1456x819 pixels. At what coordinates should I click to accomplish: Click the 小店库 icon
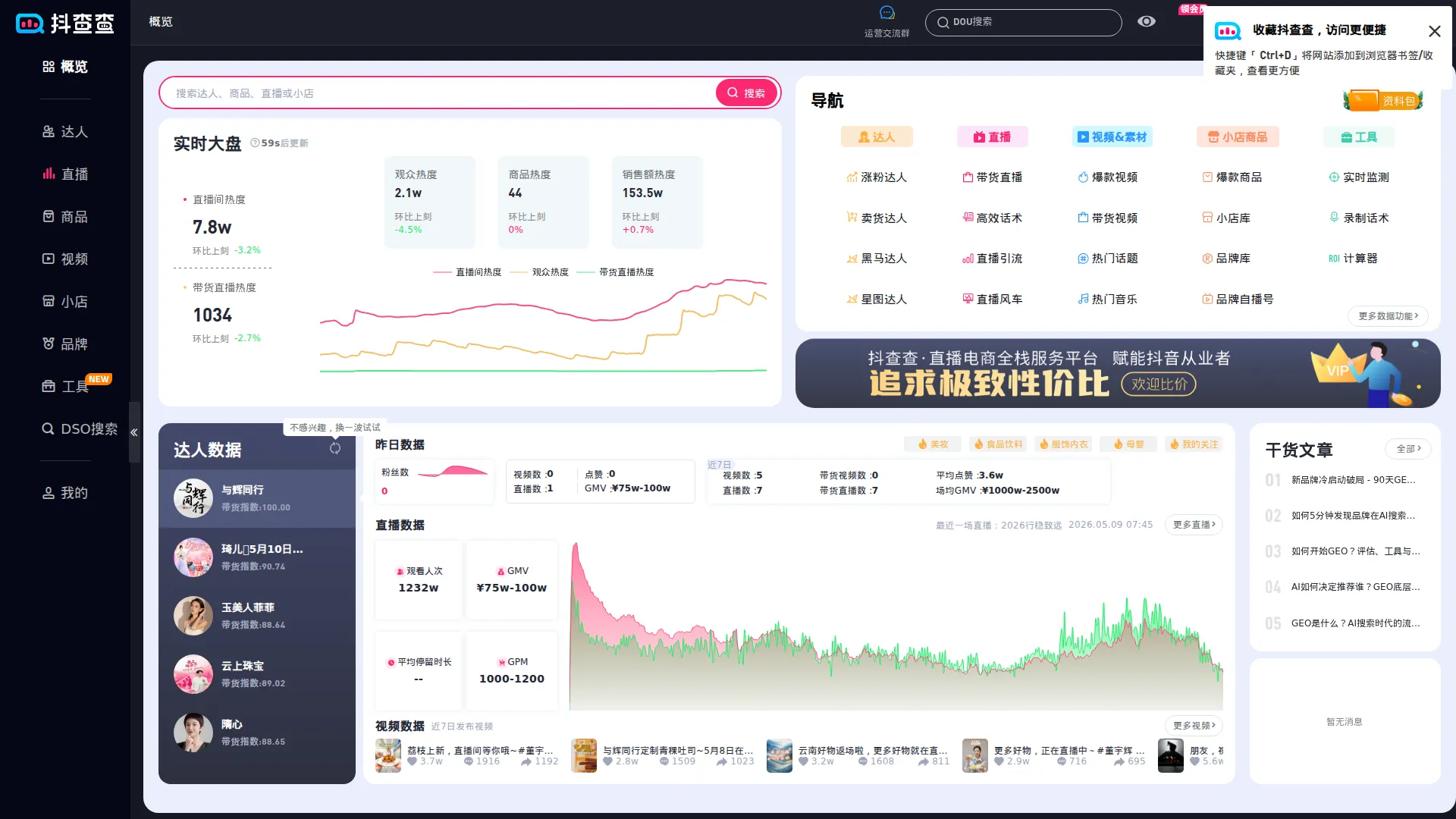(x=1207, y=218)
